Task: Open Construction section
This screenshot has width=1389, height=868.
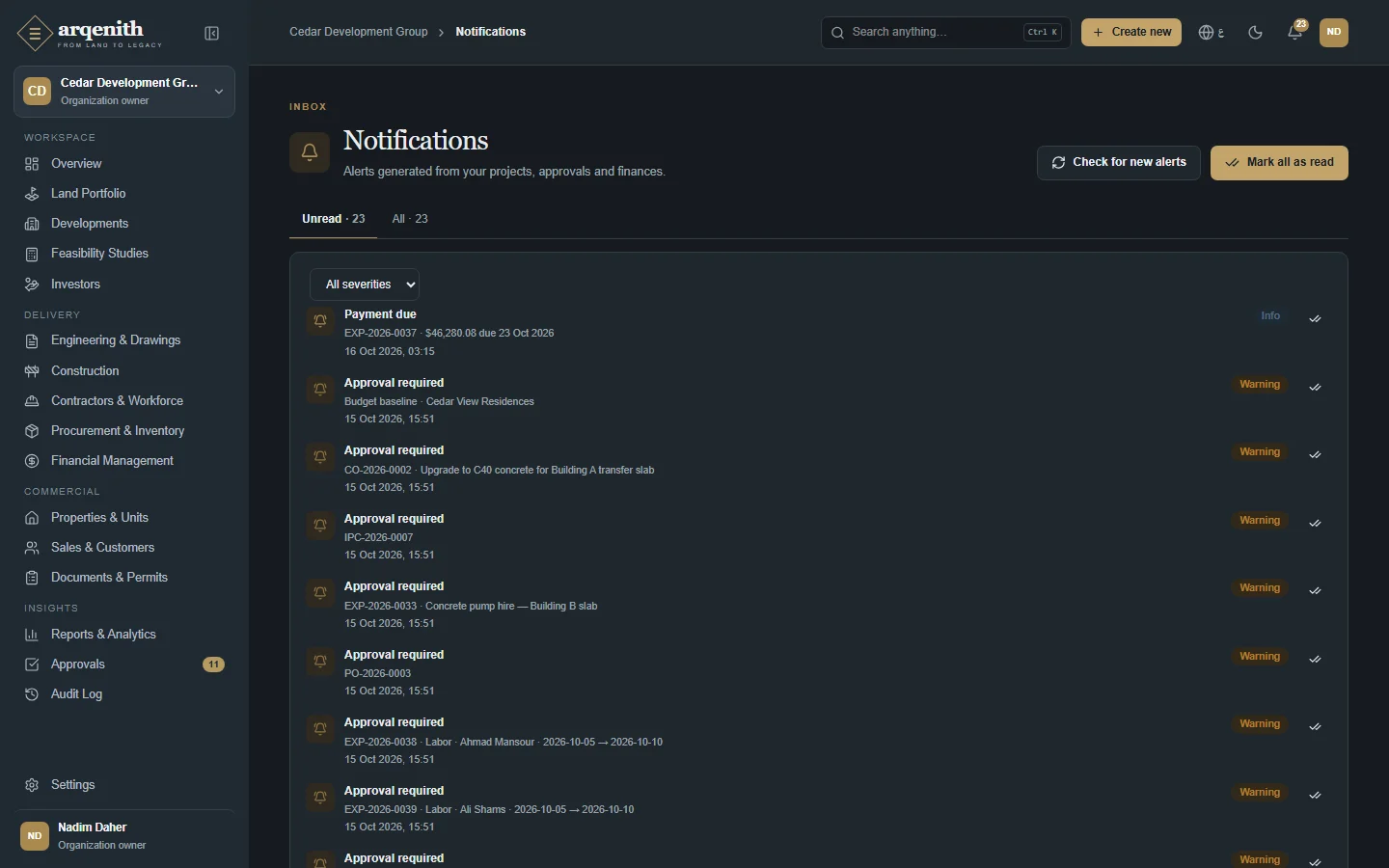Action: point(124,371)
